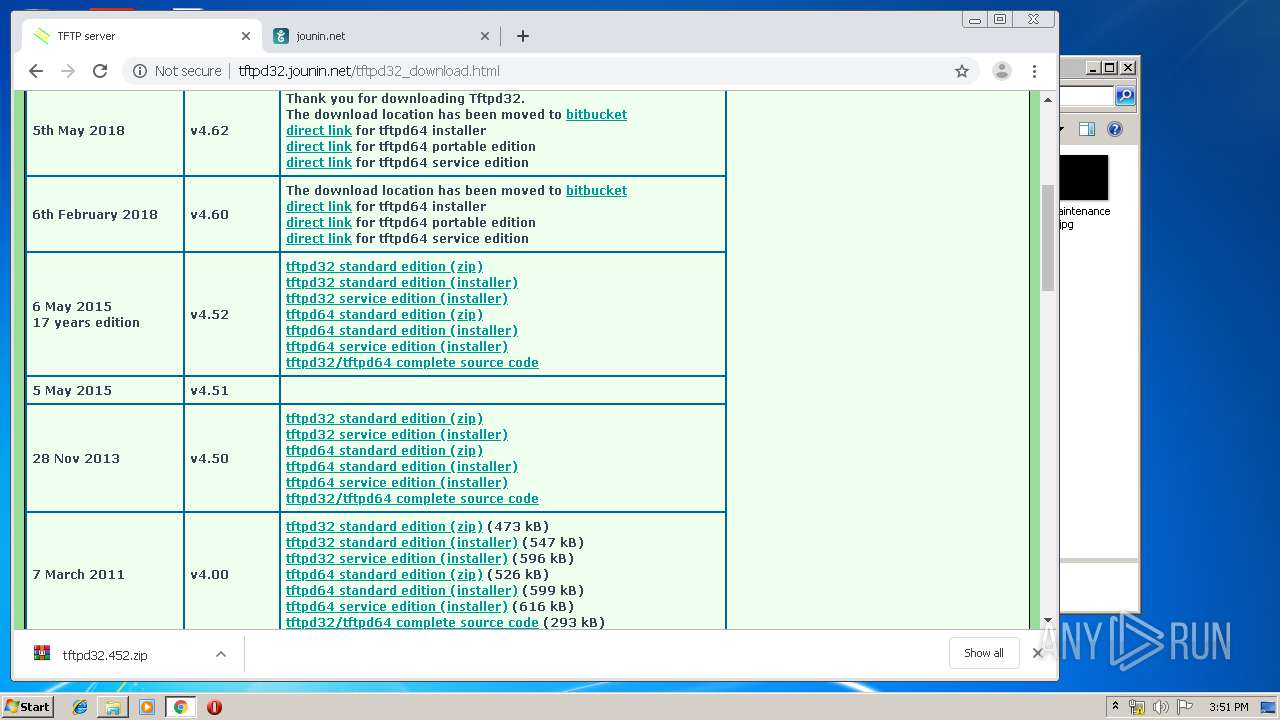Show hidden system tray icons arrow
The height and width of the screenshot is (720, 1280).
click(x=1115, y=707)
